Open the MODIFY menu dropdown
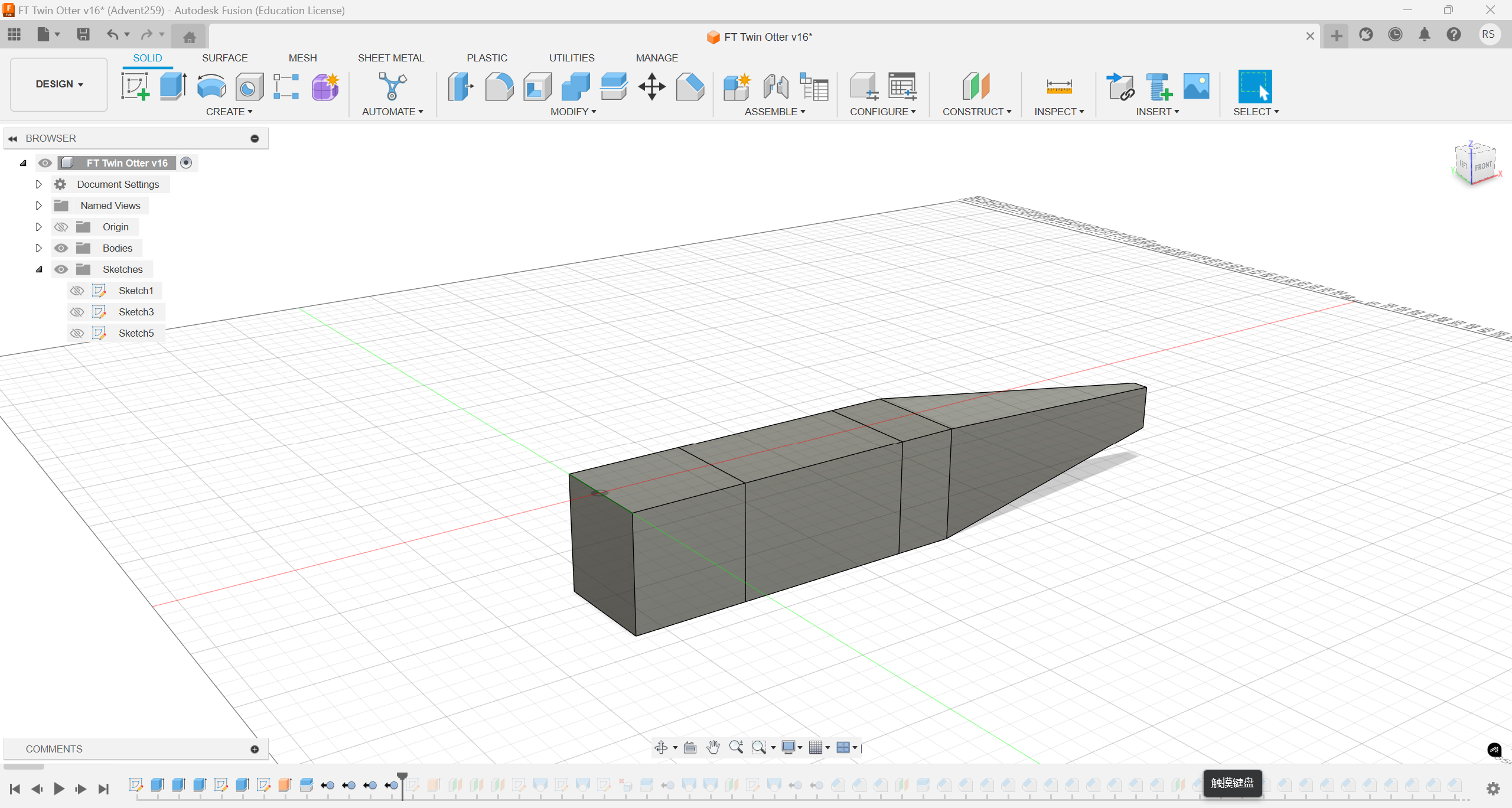Viewport: 1512px width, 808px height. (573, 112)
